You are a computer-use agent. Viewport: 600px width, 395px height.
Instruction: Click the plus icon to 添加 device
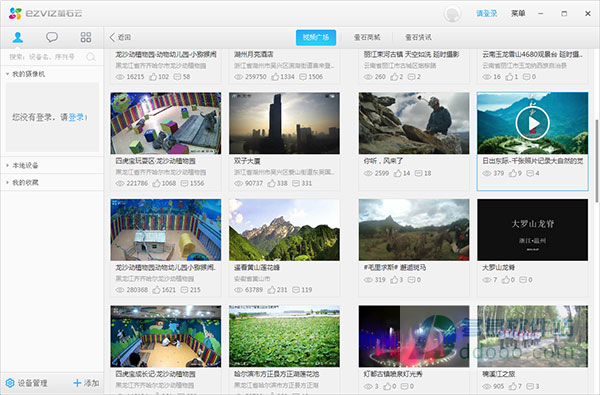click(77, 383)
